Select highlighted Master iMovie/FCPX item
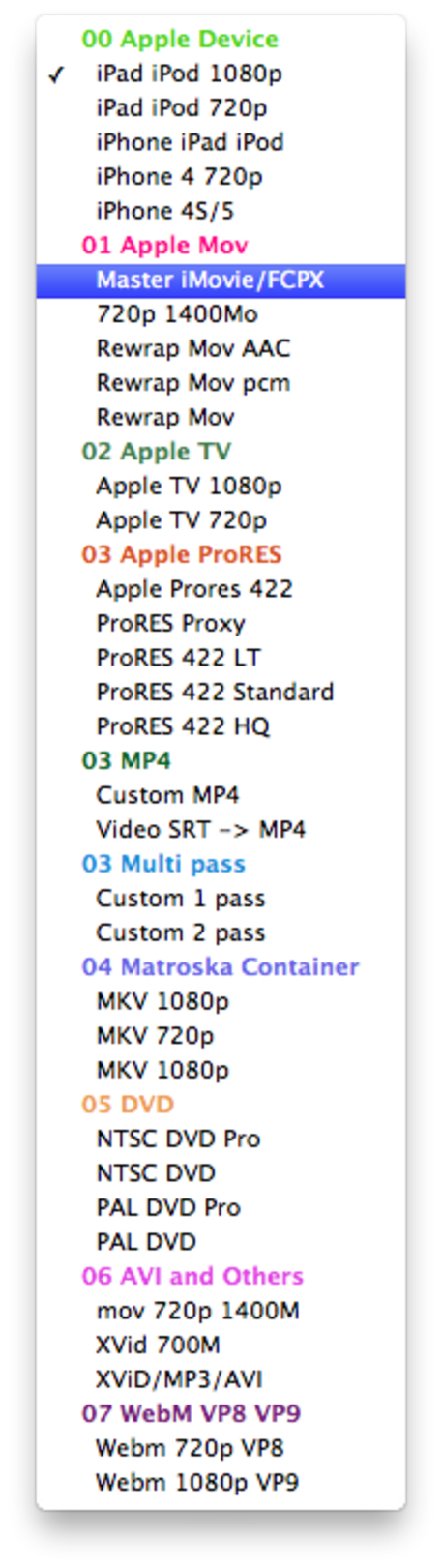This screenshot has height=1568, width=442. click(x=221, y=281)
